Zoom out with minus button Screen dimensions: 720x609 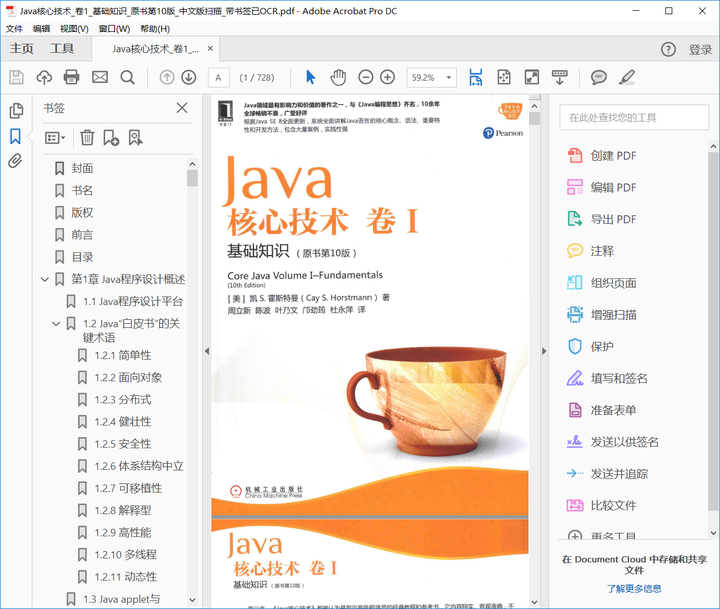tap(366, 77)
